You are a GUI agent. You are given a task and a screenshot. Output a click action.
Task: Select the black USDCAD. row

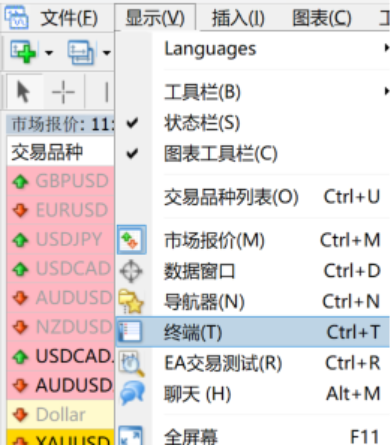coord(60,356)
